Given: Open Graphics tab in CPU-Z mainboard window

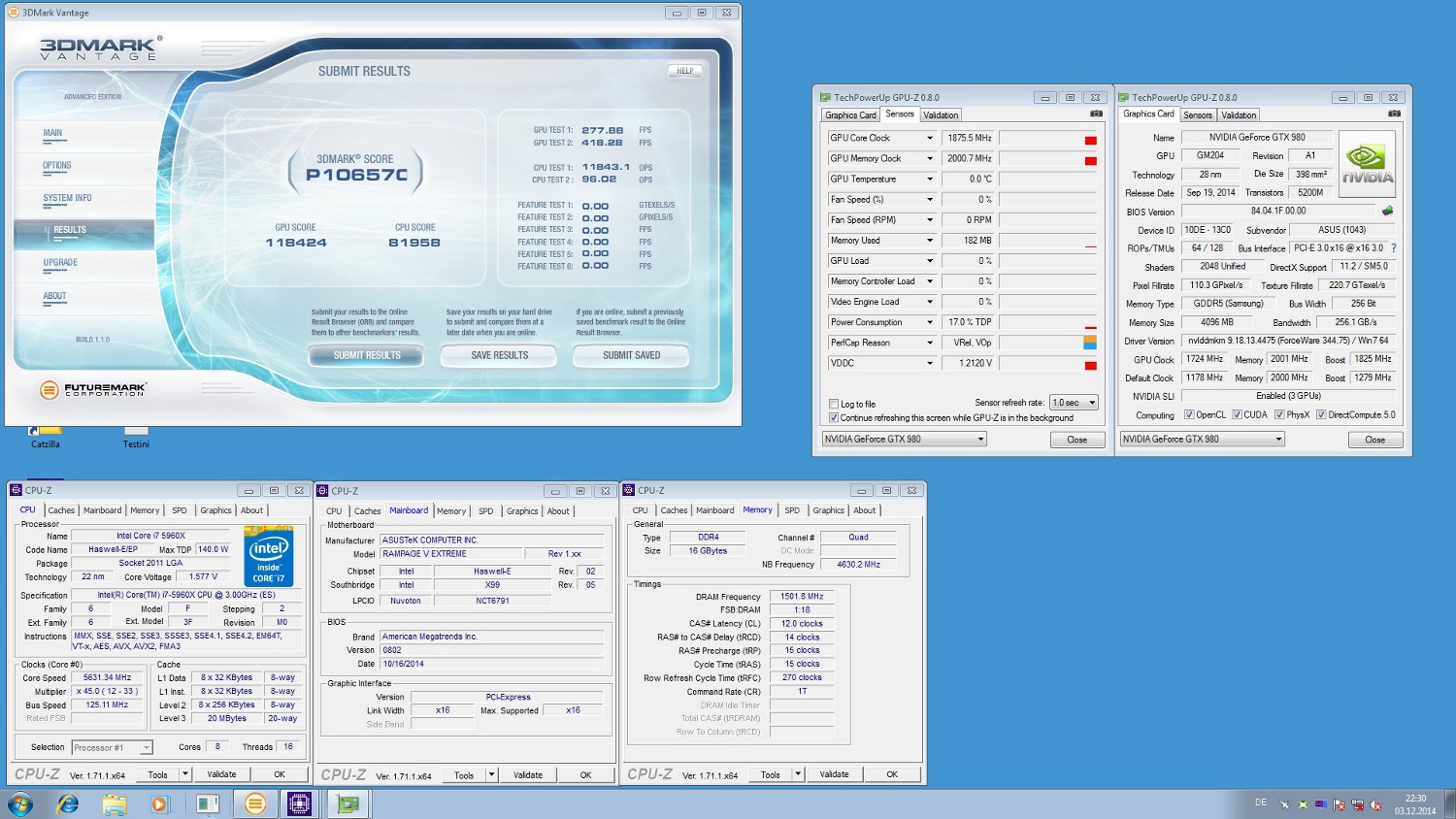Looking at the screenshot, I should tap(522, 511).
